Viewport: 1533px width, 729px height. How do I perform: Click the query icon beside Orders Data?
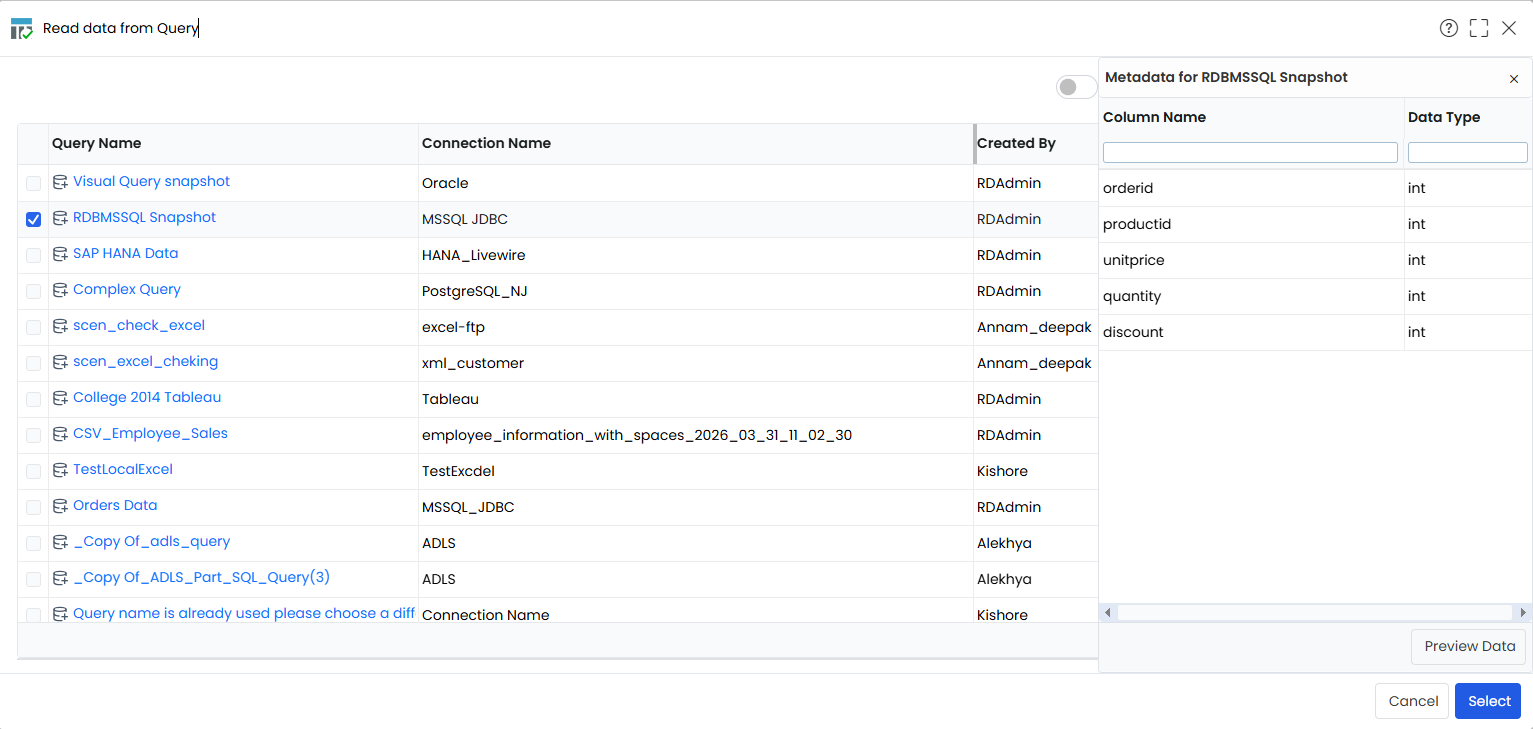point(60,506)
